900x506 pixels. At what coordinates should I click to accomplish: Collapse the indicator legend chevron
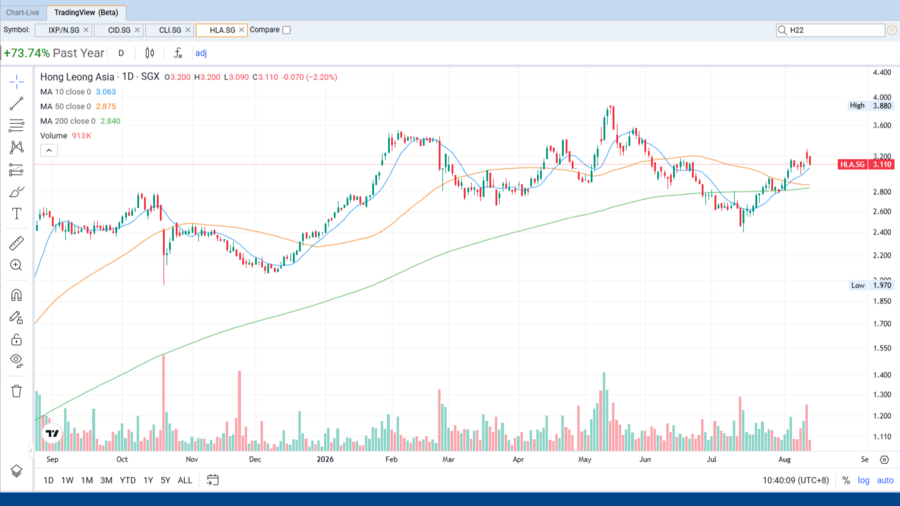coord(49,150)
